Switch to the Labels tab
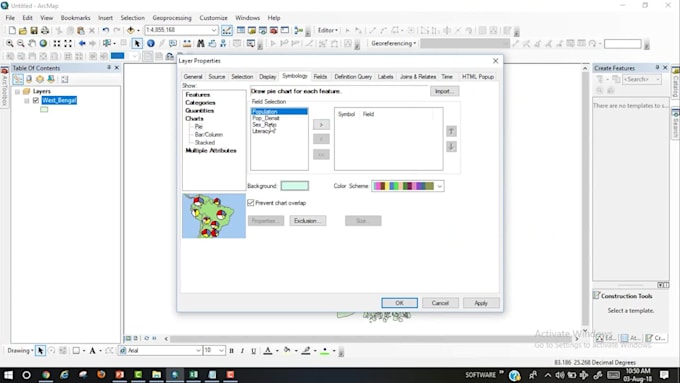 (x=385, y=77)
